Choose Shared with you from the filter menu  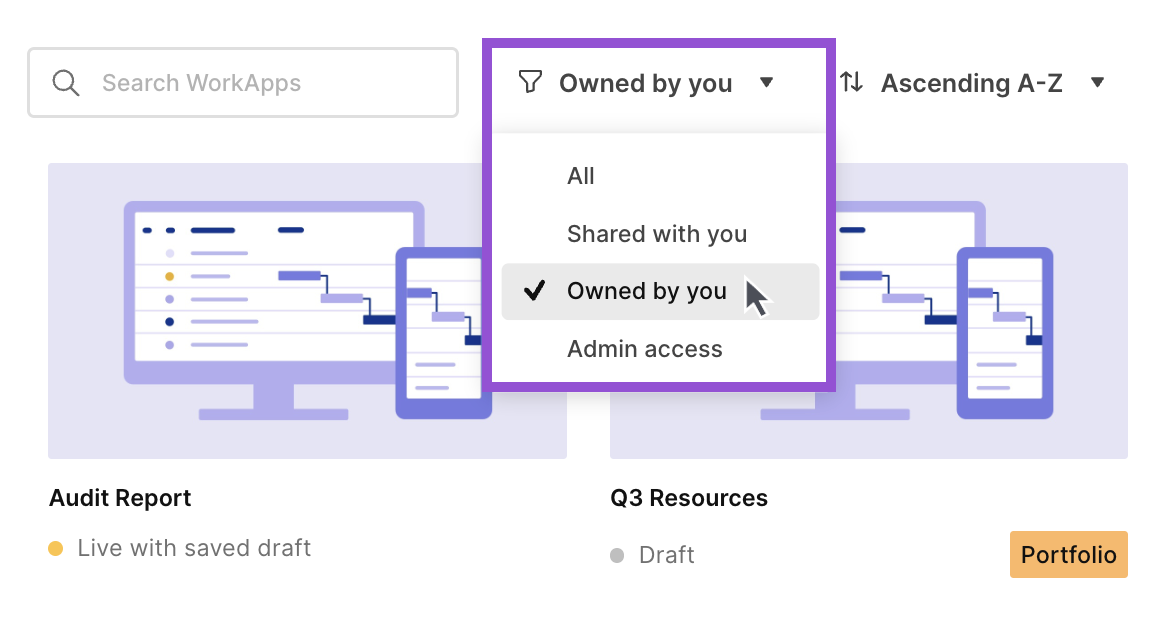tap(656, 234)
